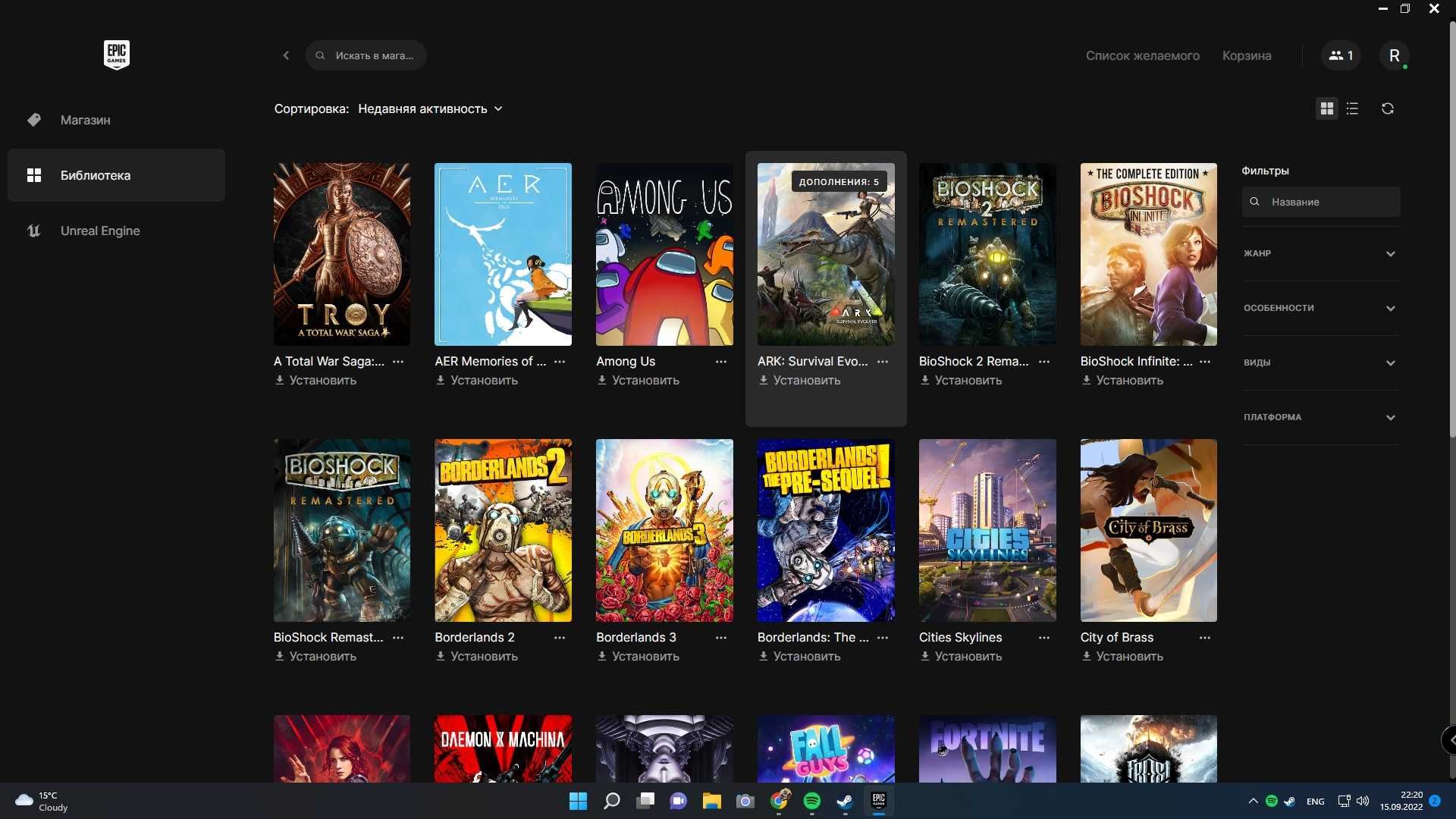Viewport: 1456px width, 819px height.
Task: Expand the ВИДЫ filter
Action: [x=1319, y=363]
